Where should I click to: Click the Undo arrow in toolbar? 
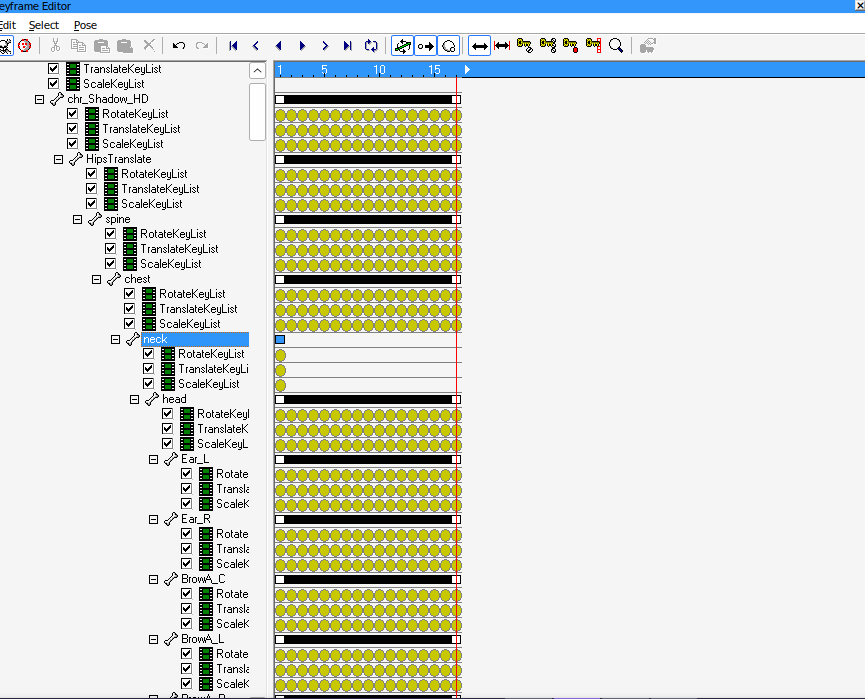(x=179, y=45)
